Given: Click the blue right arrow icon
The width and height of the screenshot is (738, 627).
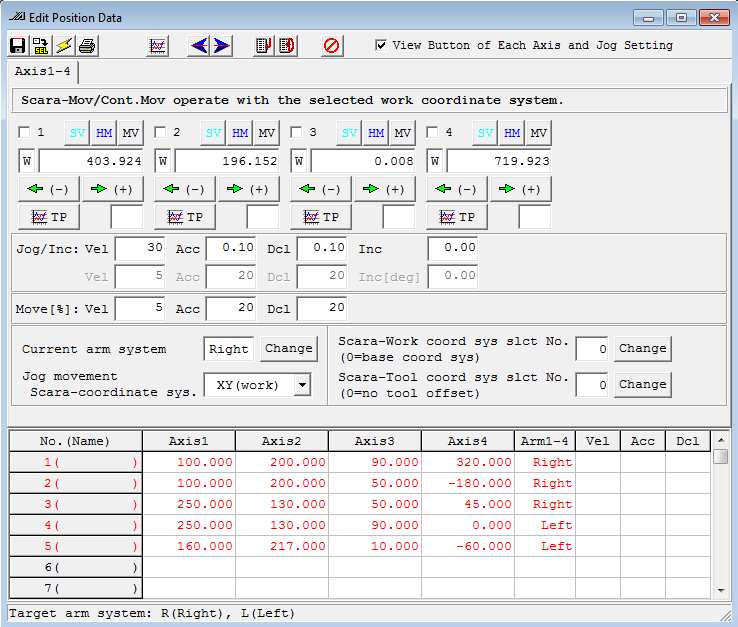Looking at the screenshot, I should 221,46.
